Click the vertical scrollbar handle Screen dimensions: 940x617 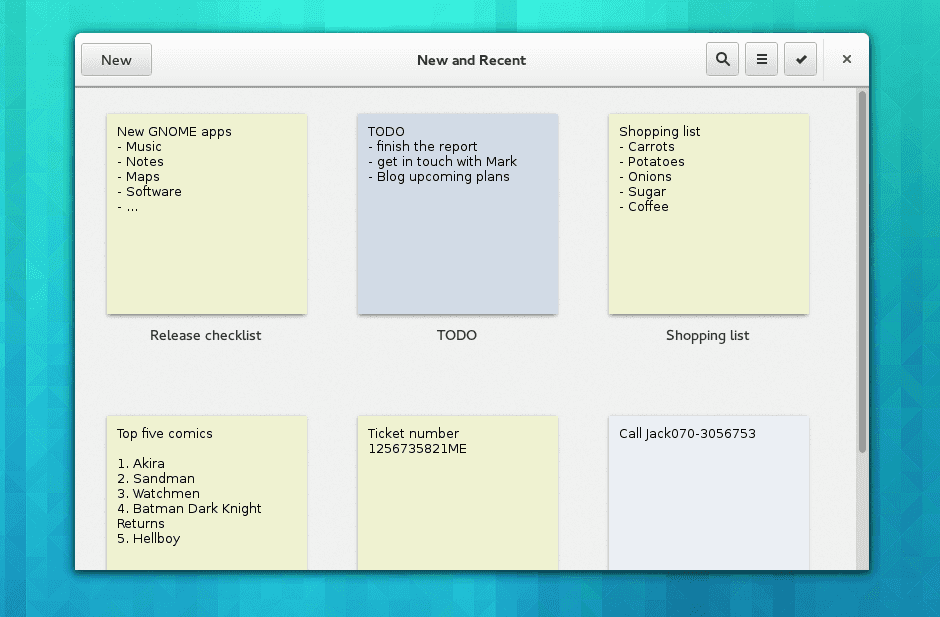tap(863, 272)
